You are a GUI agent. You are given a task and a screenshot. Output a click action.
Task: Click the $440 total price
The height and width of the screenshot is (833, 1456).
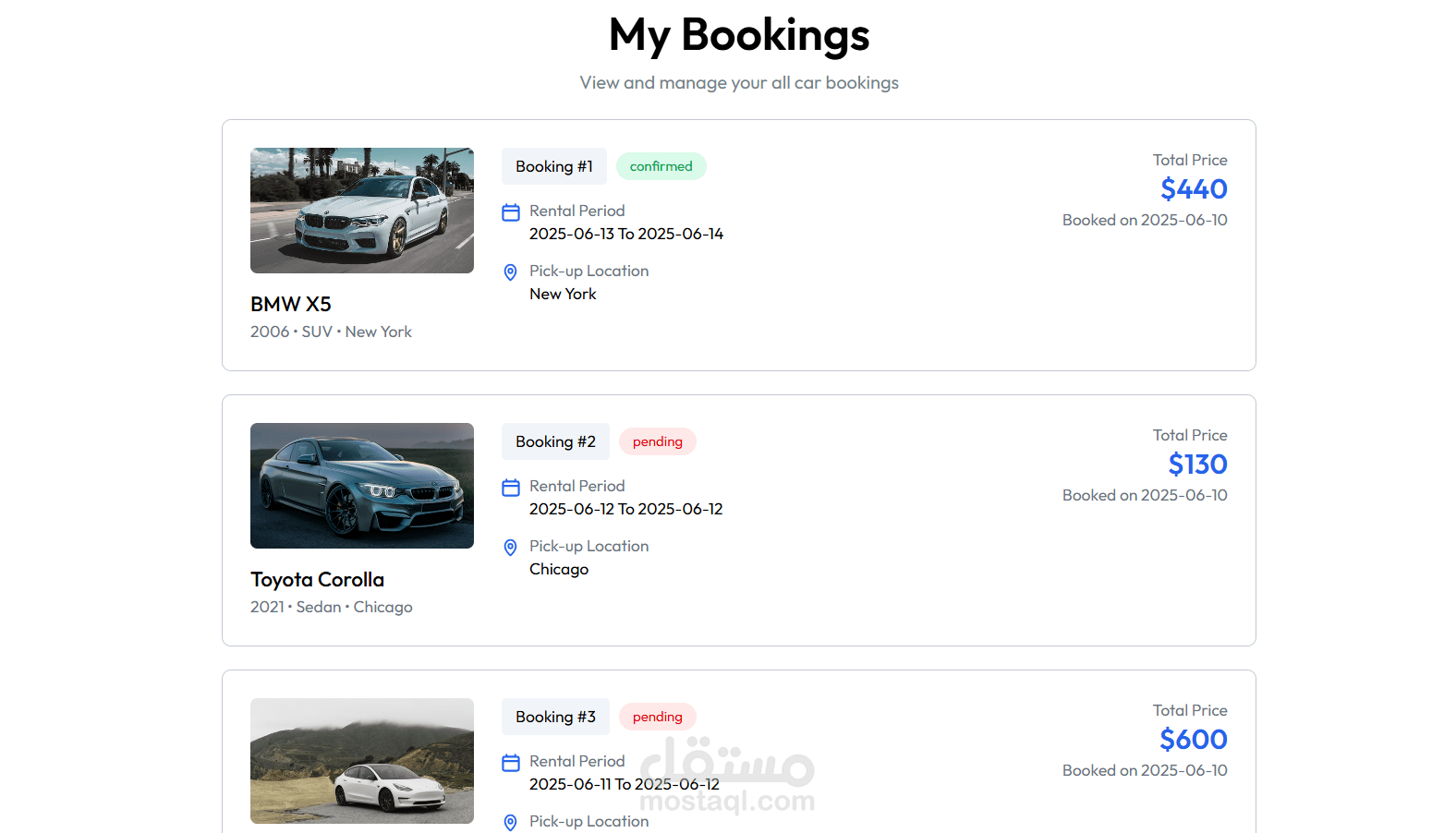pos(1194,189)
